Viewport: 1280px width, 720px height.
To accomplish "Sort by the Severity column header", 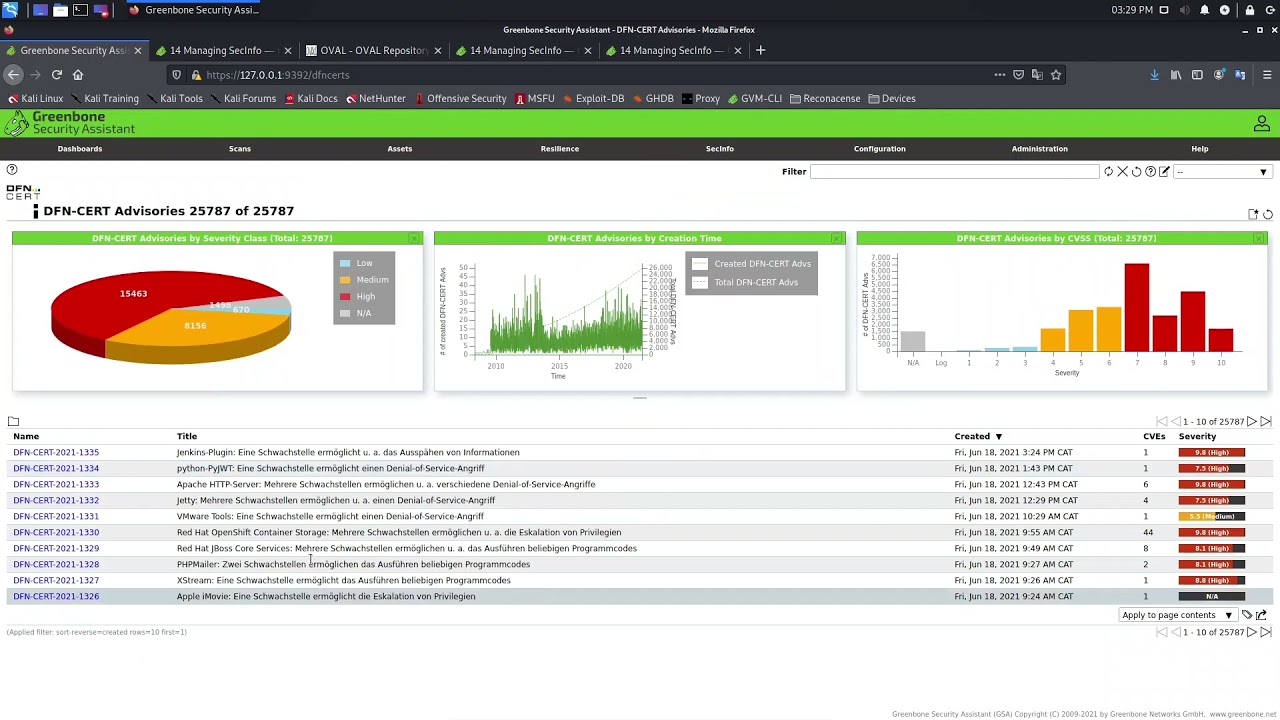I will 1197,436.
